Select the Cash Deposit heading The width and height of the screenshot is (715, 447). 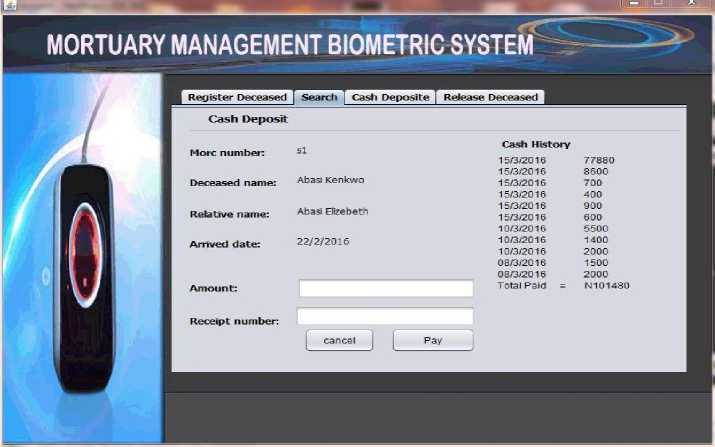[x=248, y=119]
